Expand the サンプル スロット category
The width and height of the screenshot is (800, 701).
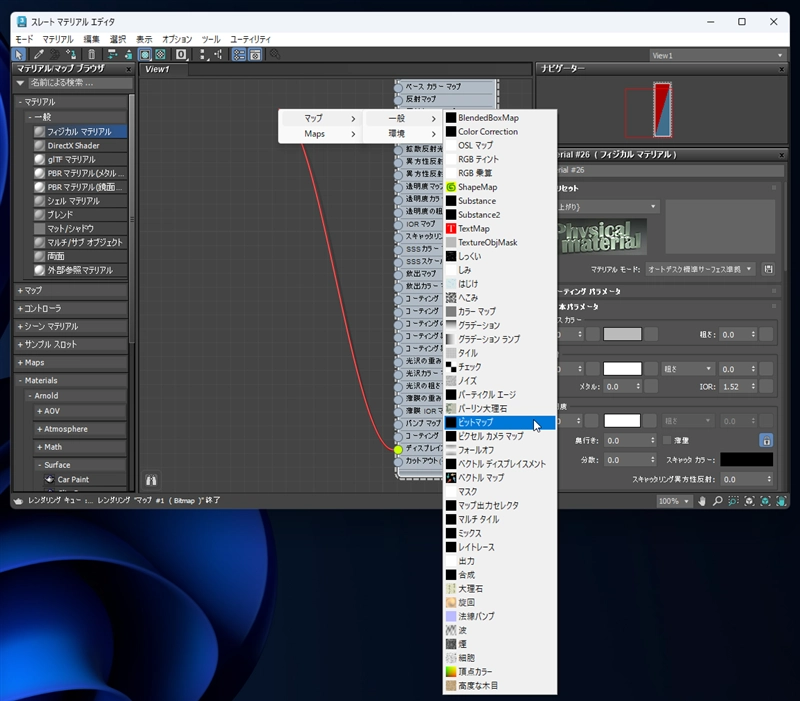click(71, 344)
